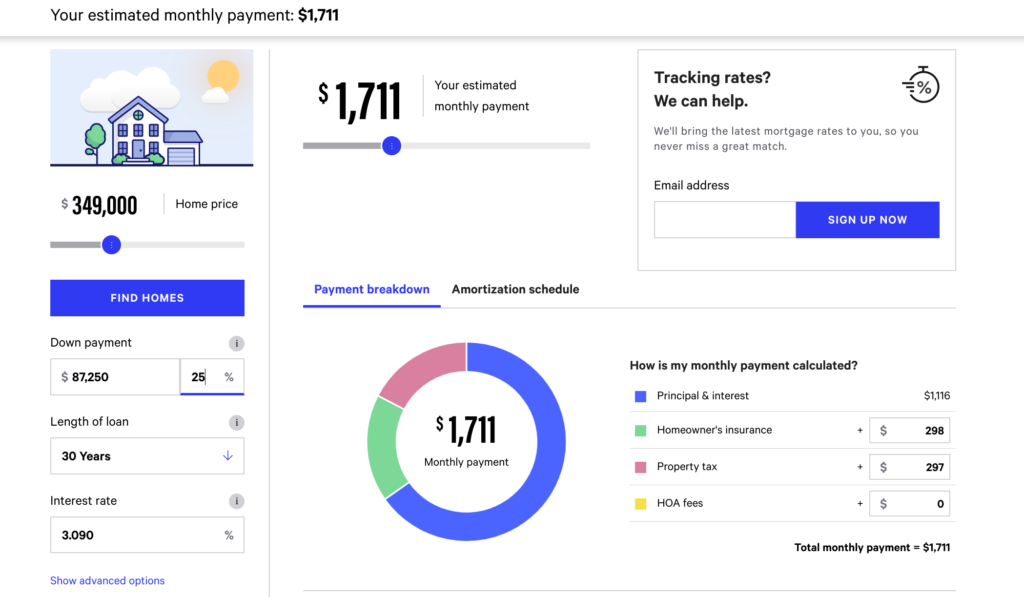Click the Sign Up Now button
This screenshot has height=597, width=1024.
tap(867, 220)
